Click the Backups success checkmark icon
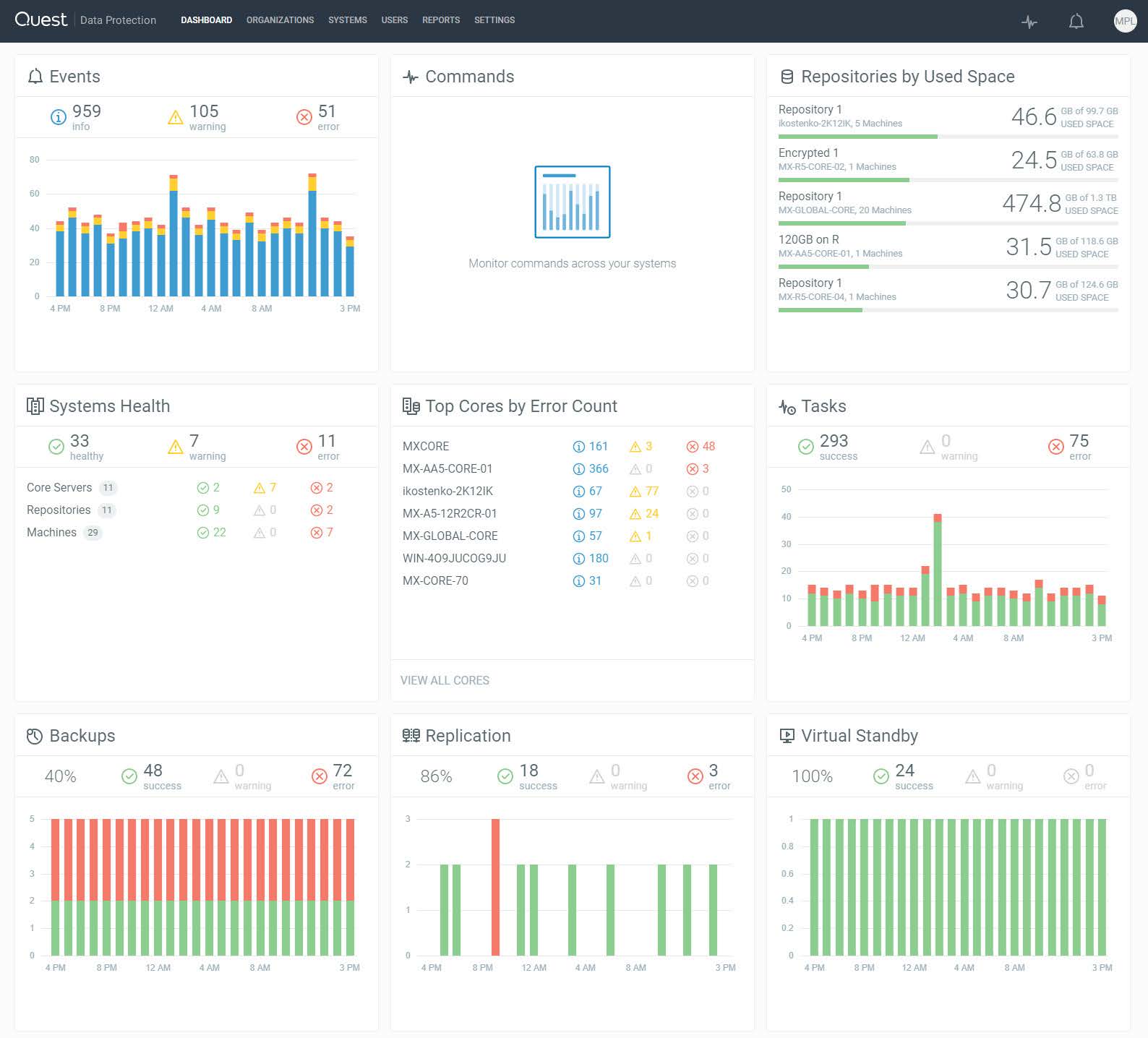 click(129, 776)
